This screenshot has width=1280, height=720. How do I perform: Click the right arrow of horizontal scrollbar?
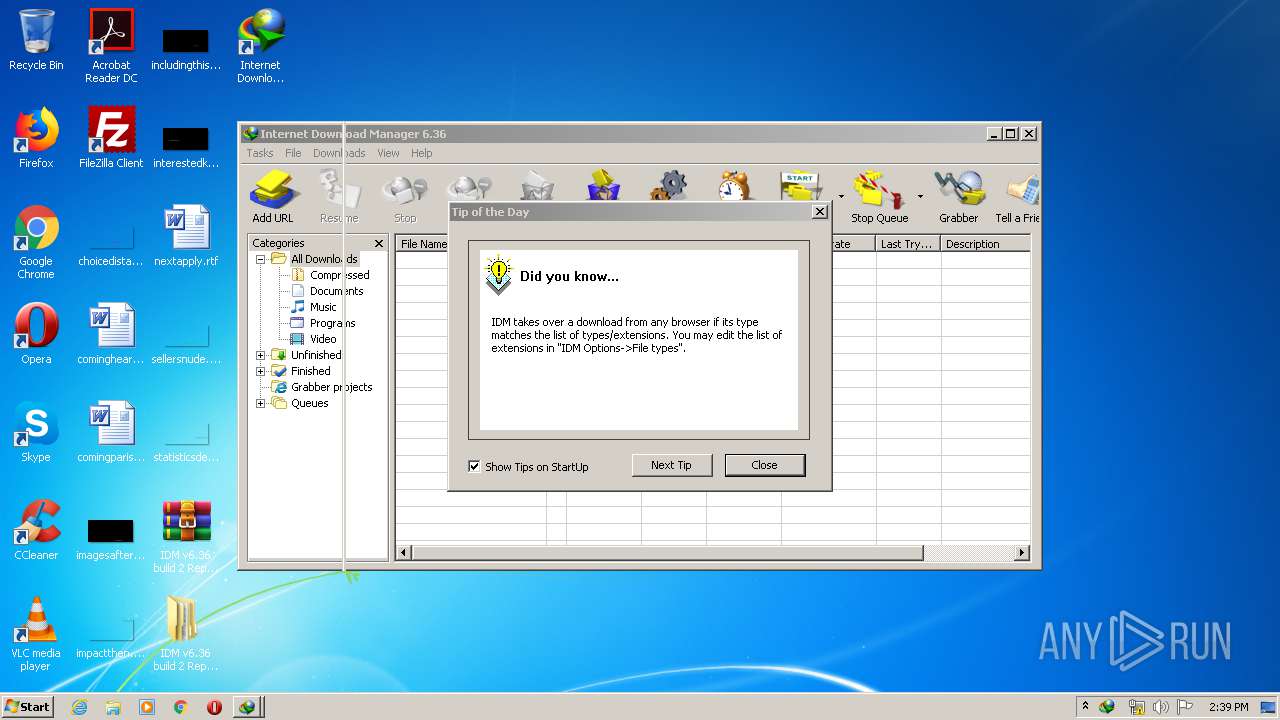tap(1022, 553)
